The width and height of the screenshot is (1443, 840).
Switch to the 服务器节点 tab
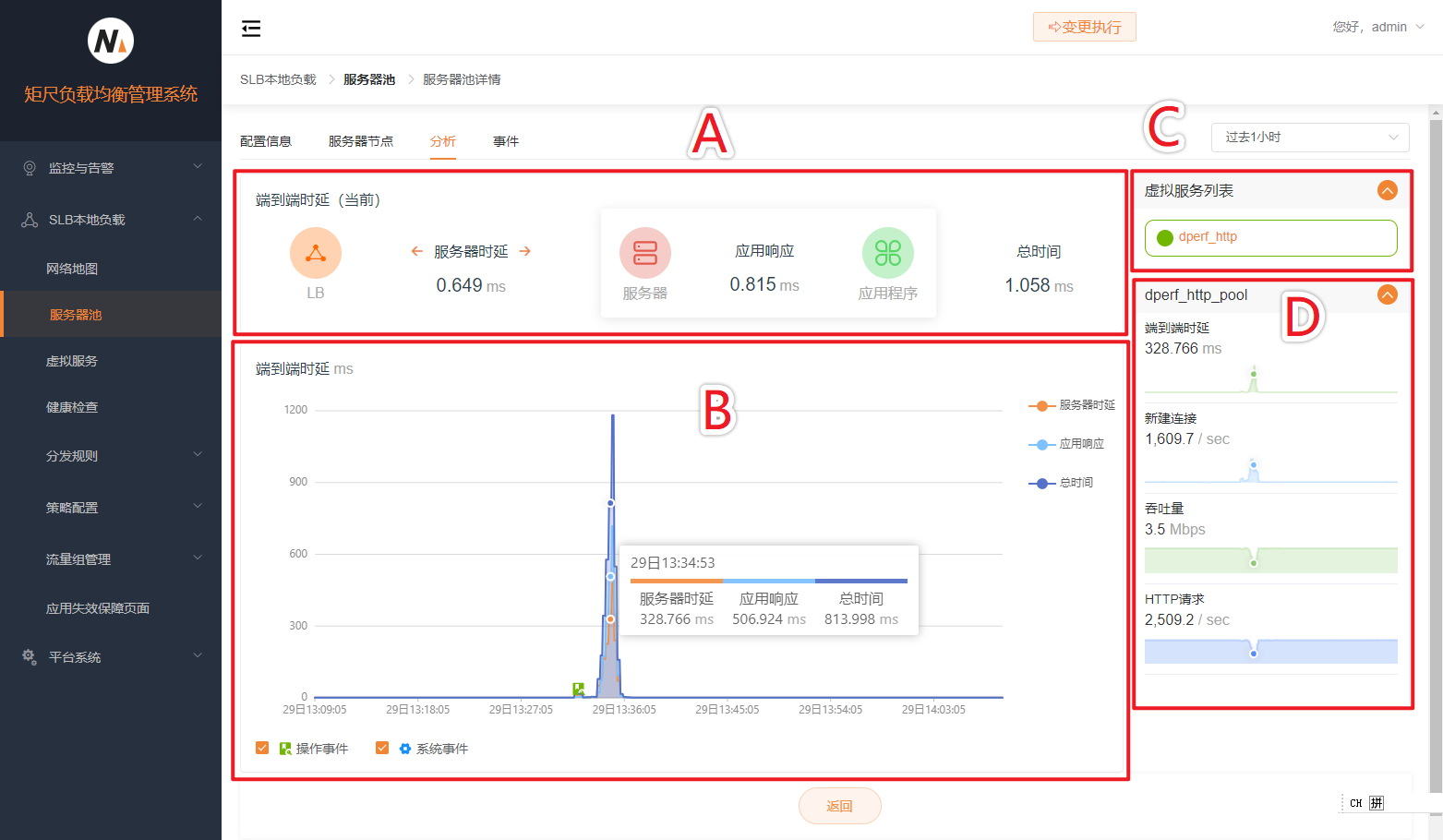(x=361, y=141)
